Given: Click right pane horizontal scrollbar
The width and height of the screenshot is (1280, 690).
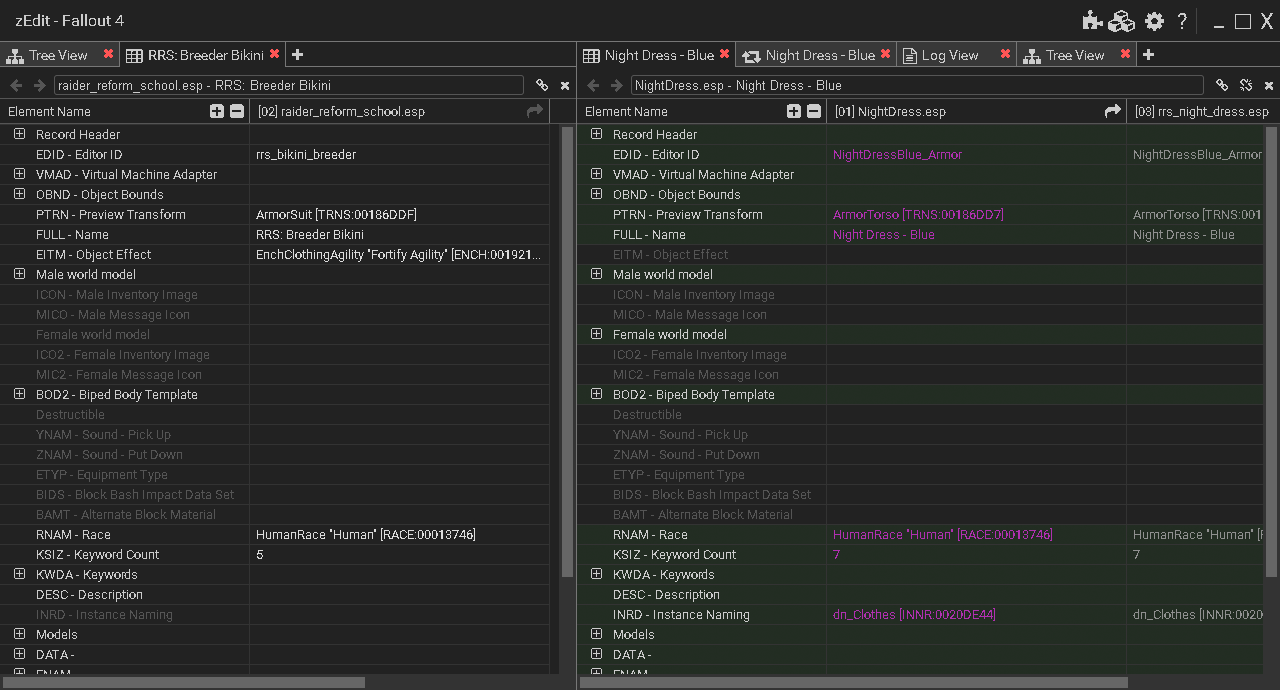Looking at the screenshot, I should [x=854, y=683].
